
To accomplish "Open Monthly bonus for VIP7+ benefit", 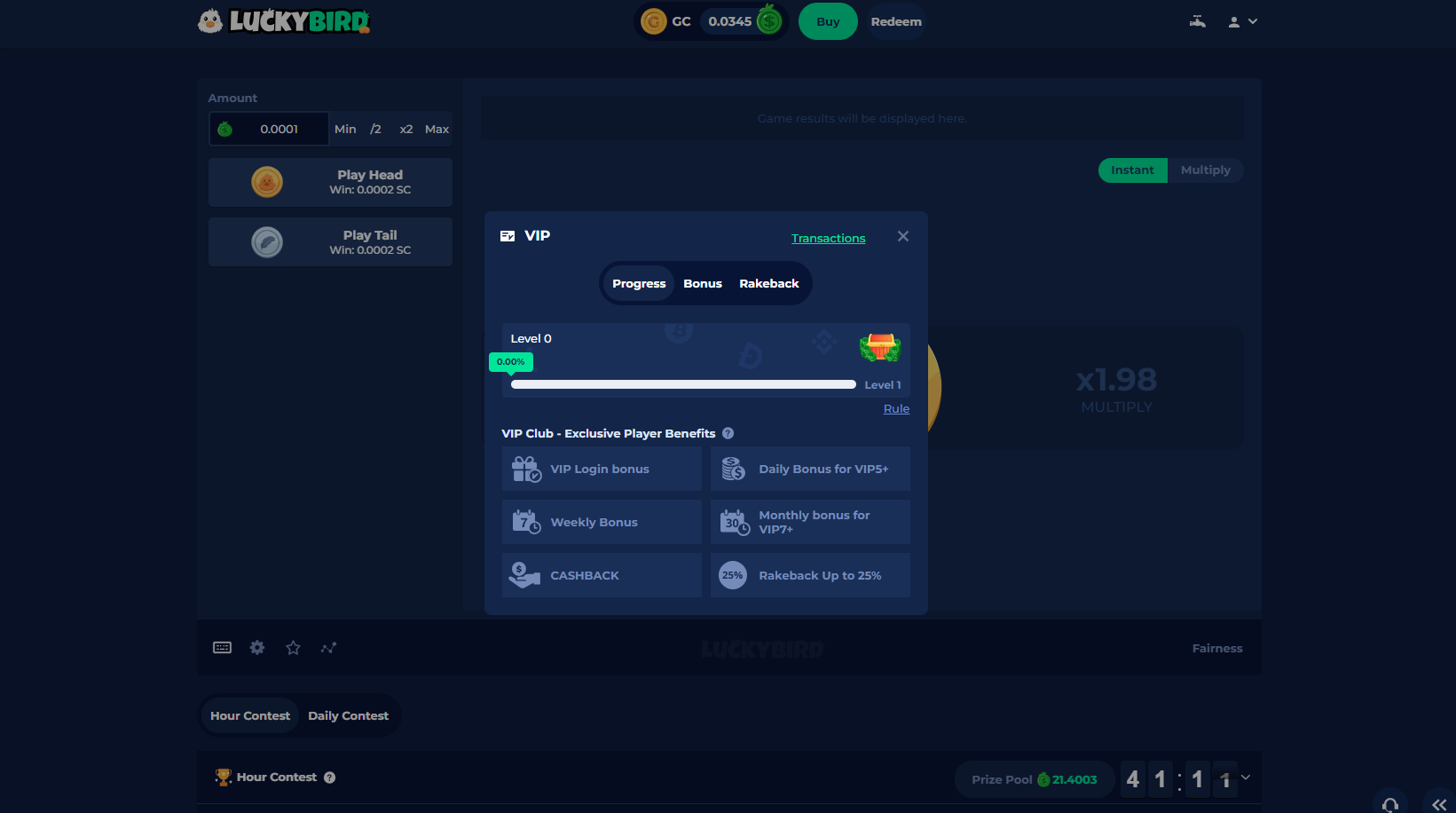I will coord(810,522).
